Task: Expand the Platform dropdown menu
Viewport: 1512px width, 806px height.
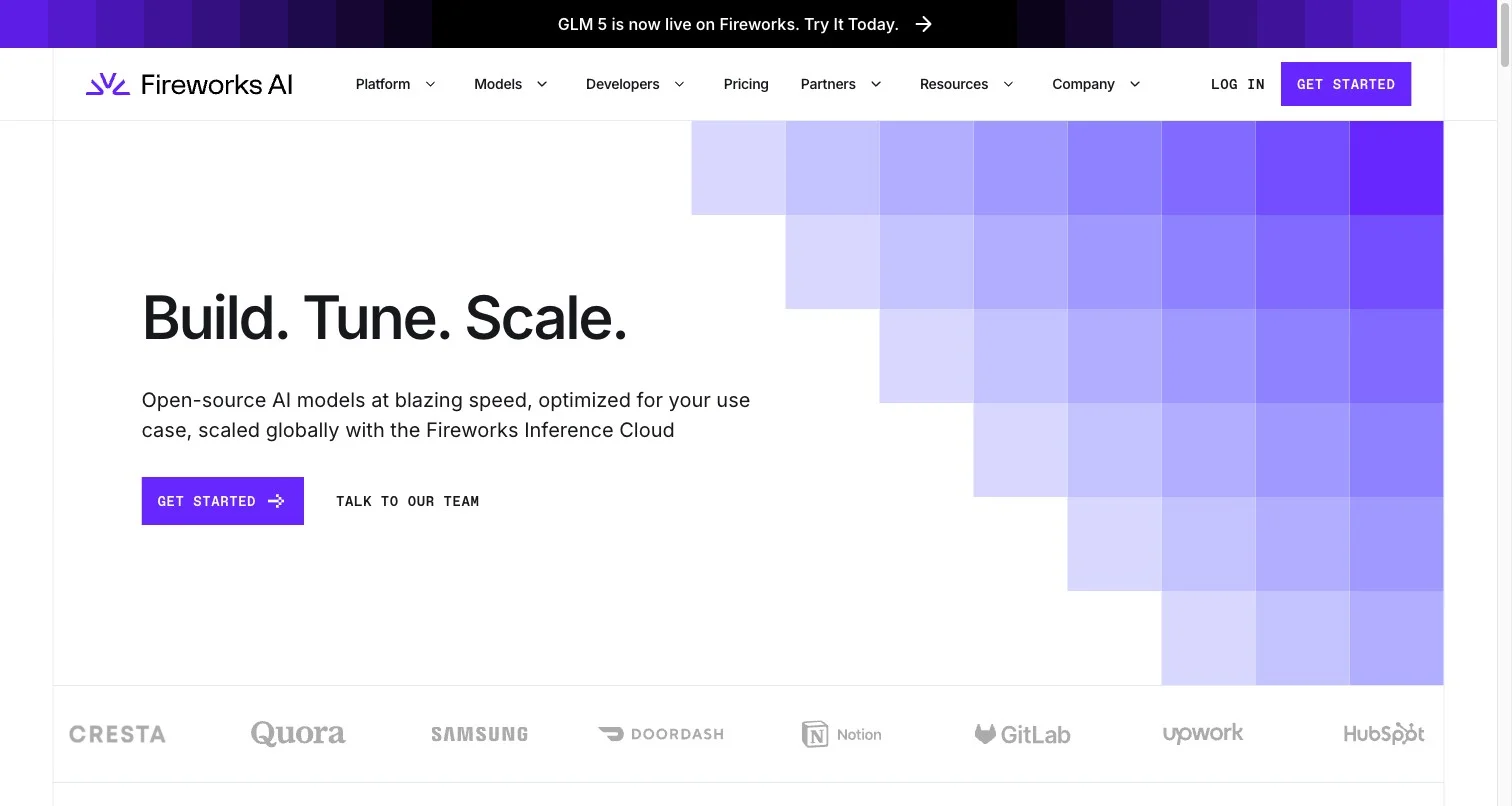Action: (396, 84)
